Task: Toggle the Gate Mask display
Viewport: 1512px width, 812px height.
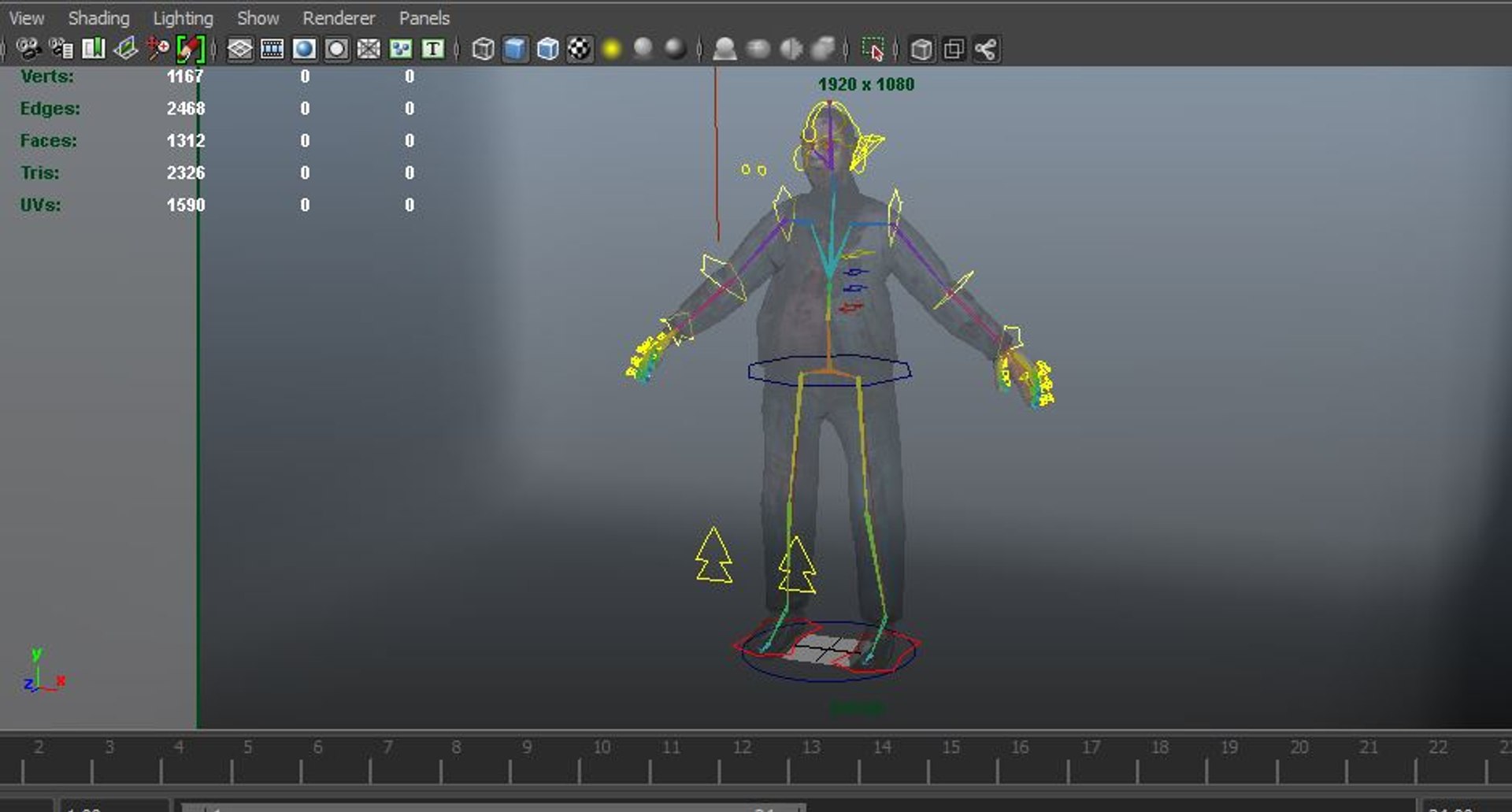Action: (x=337, y=49)
